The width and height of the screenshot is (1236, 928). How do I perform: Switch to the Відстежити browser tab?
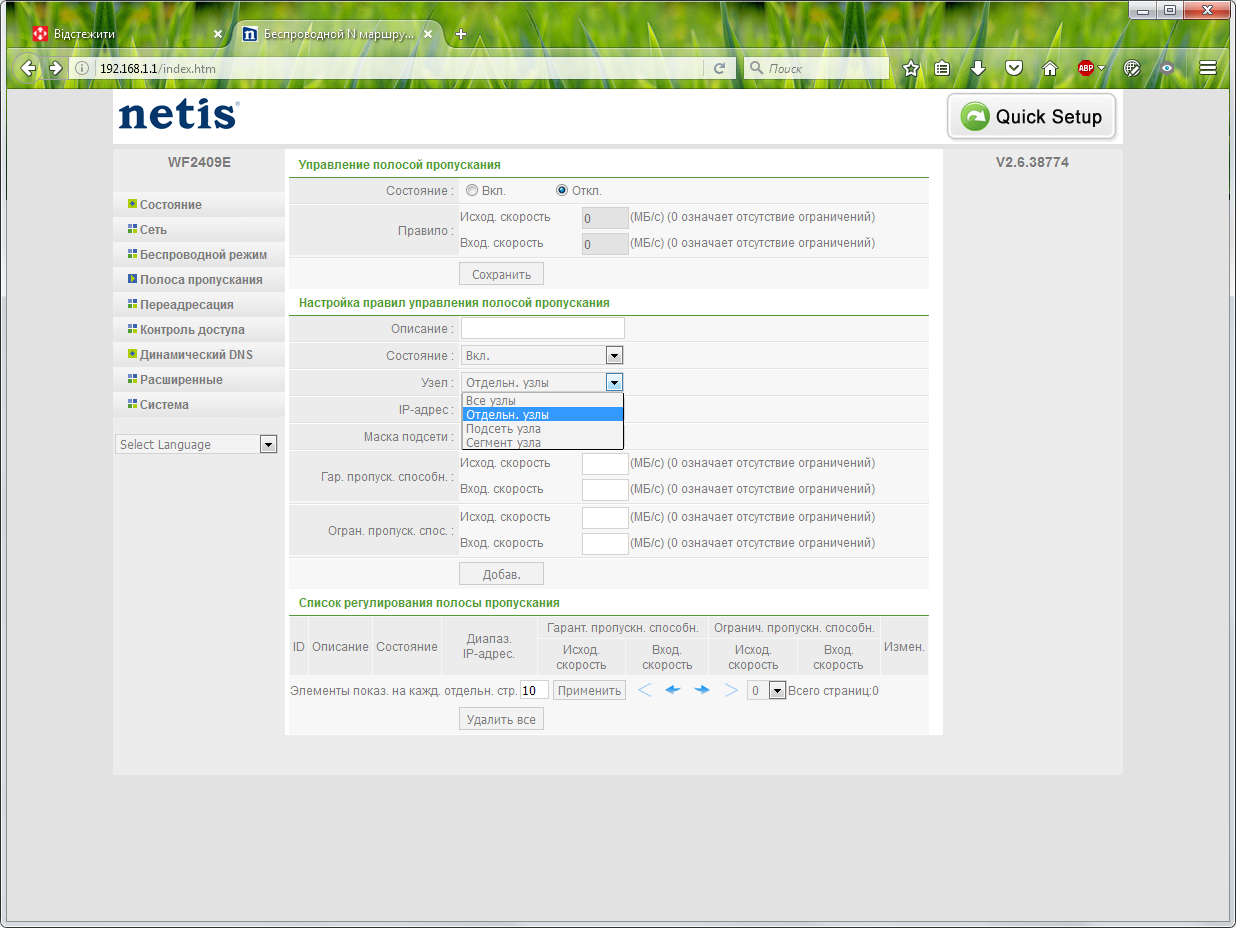click(120, 34)
